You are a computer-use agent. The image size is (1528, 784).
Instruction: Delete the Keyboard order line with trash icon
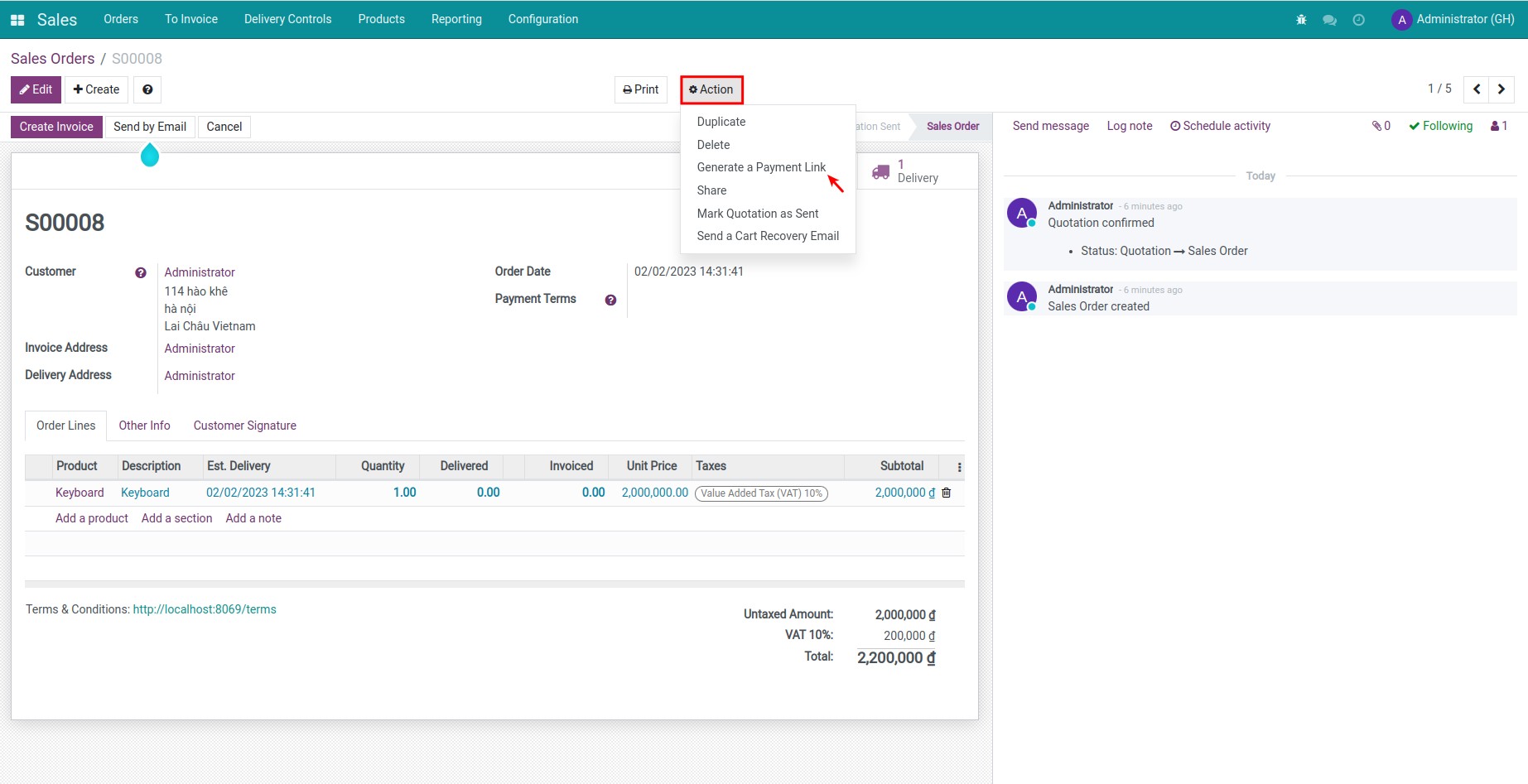click(946, 493)
